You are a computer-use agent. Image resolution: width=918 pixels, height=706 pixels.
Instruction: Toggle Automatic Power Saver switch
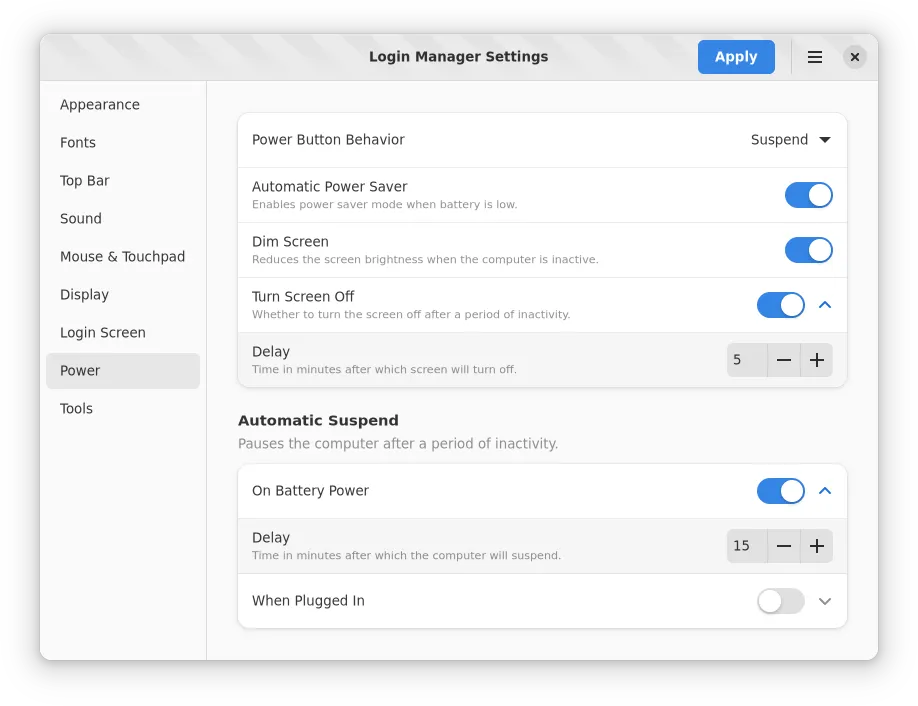[808, 195]
